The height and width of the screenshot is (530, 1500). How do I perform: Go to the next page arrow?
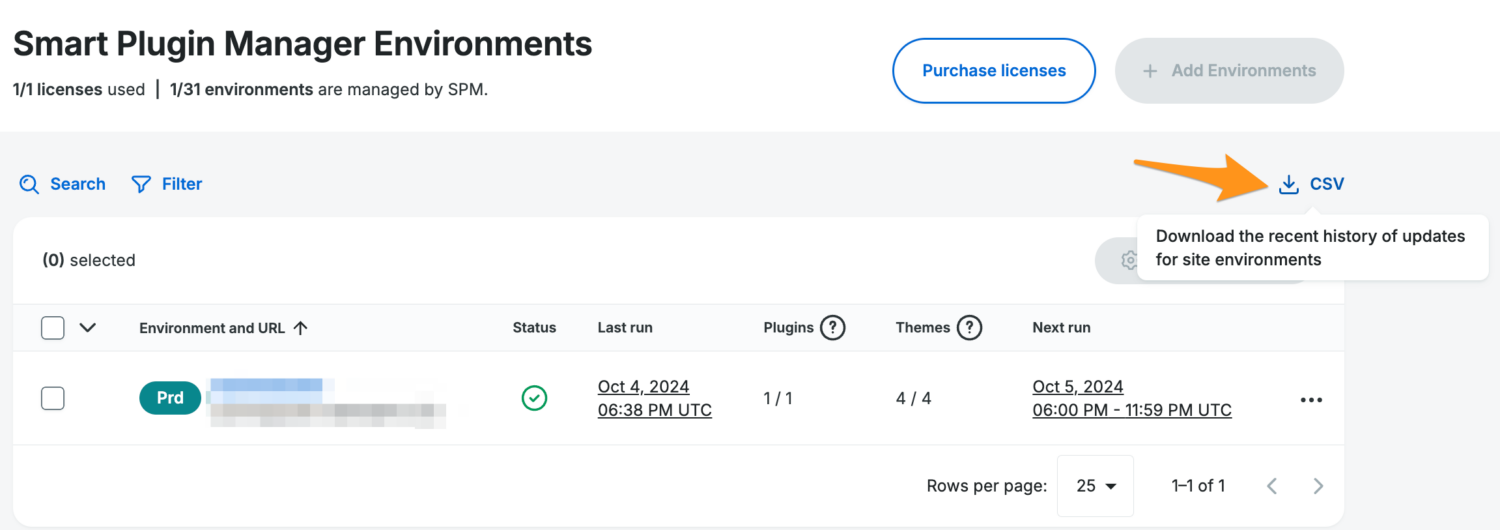1318,486
